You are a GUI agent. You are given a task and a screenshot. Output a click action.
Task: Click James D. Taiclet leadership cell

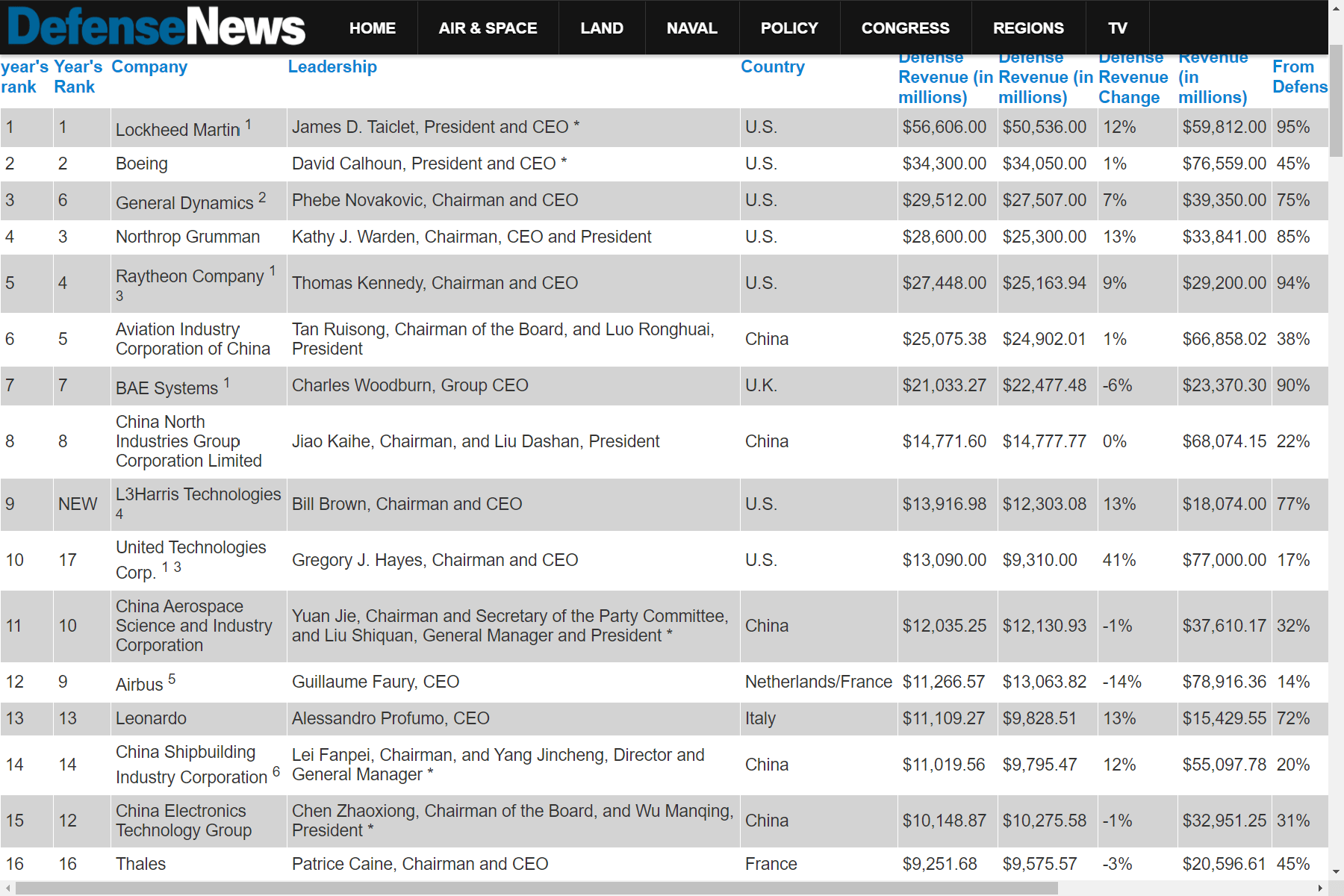(513, 128)
